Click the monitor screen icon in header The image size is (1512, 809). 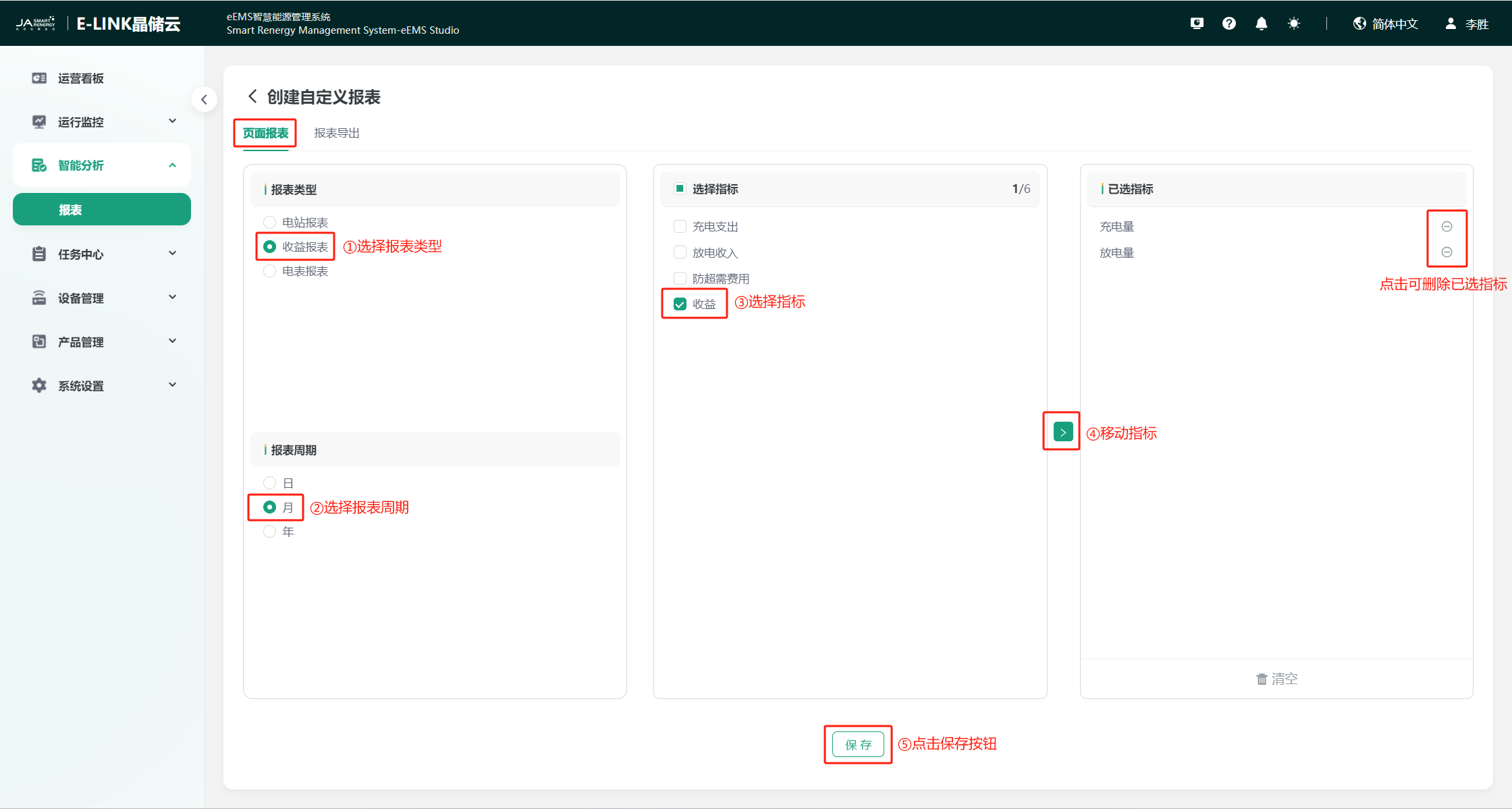1197,24
